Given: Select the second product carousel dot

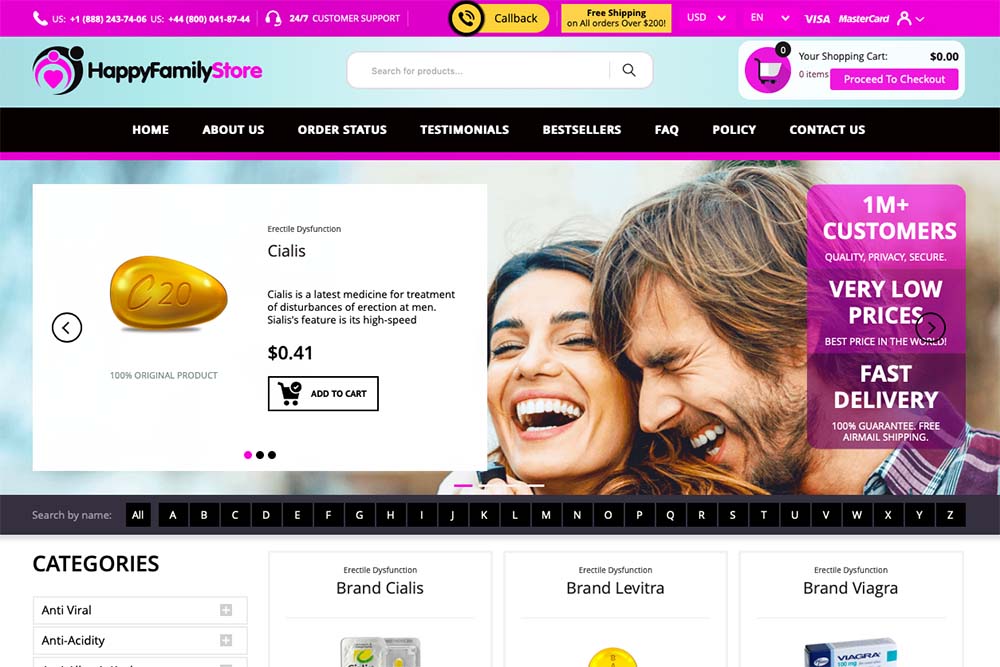Looking at the screenshot, I should coord(260,455).
